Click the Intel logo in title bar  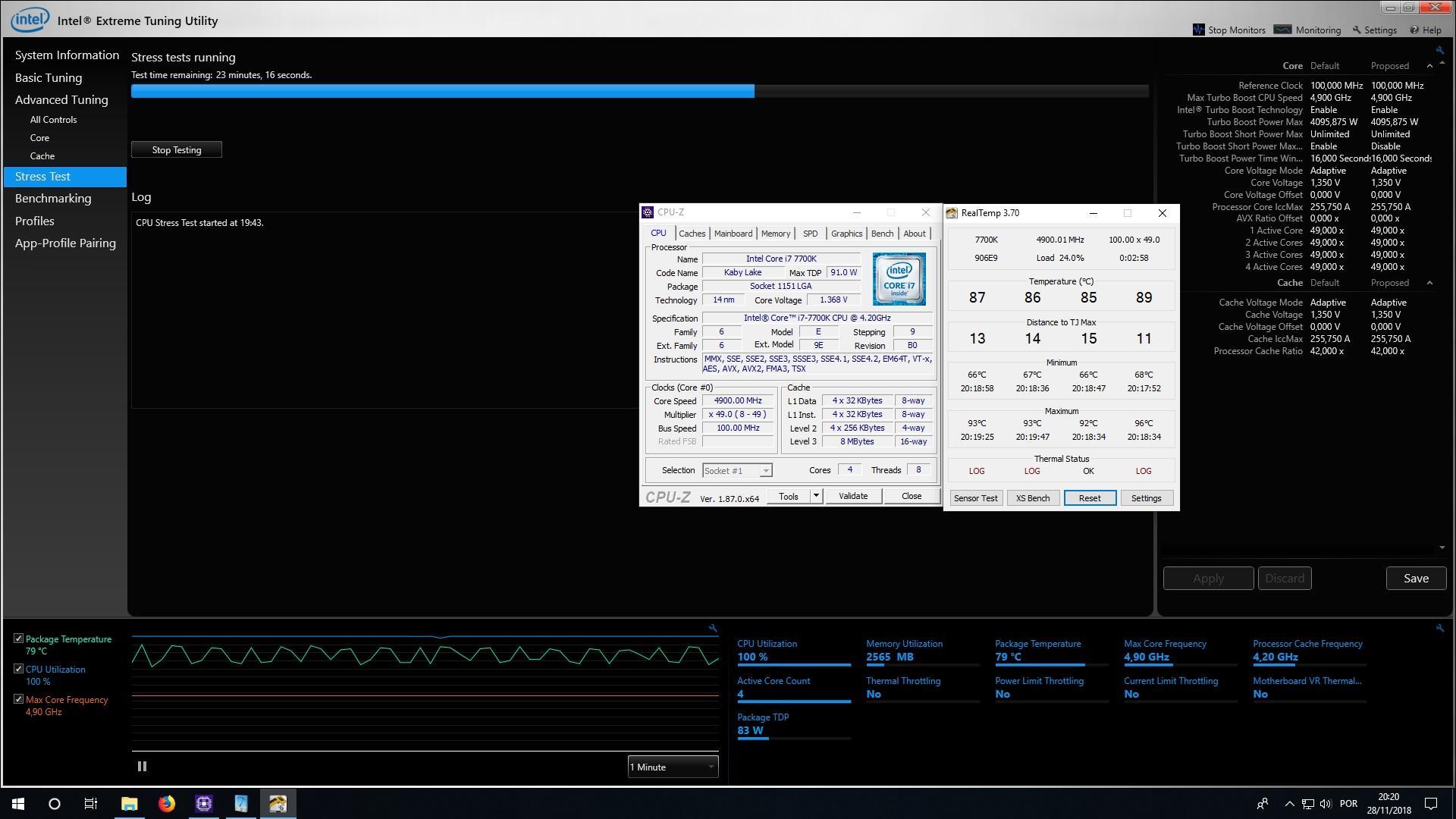pos(30,20)
